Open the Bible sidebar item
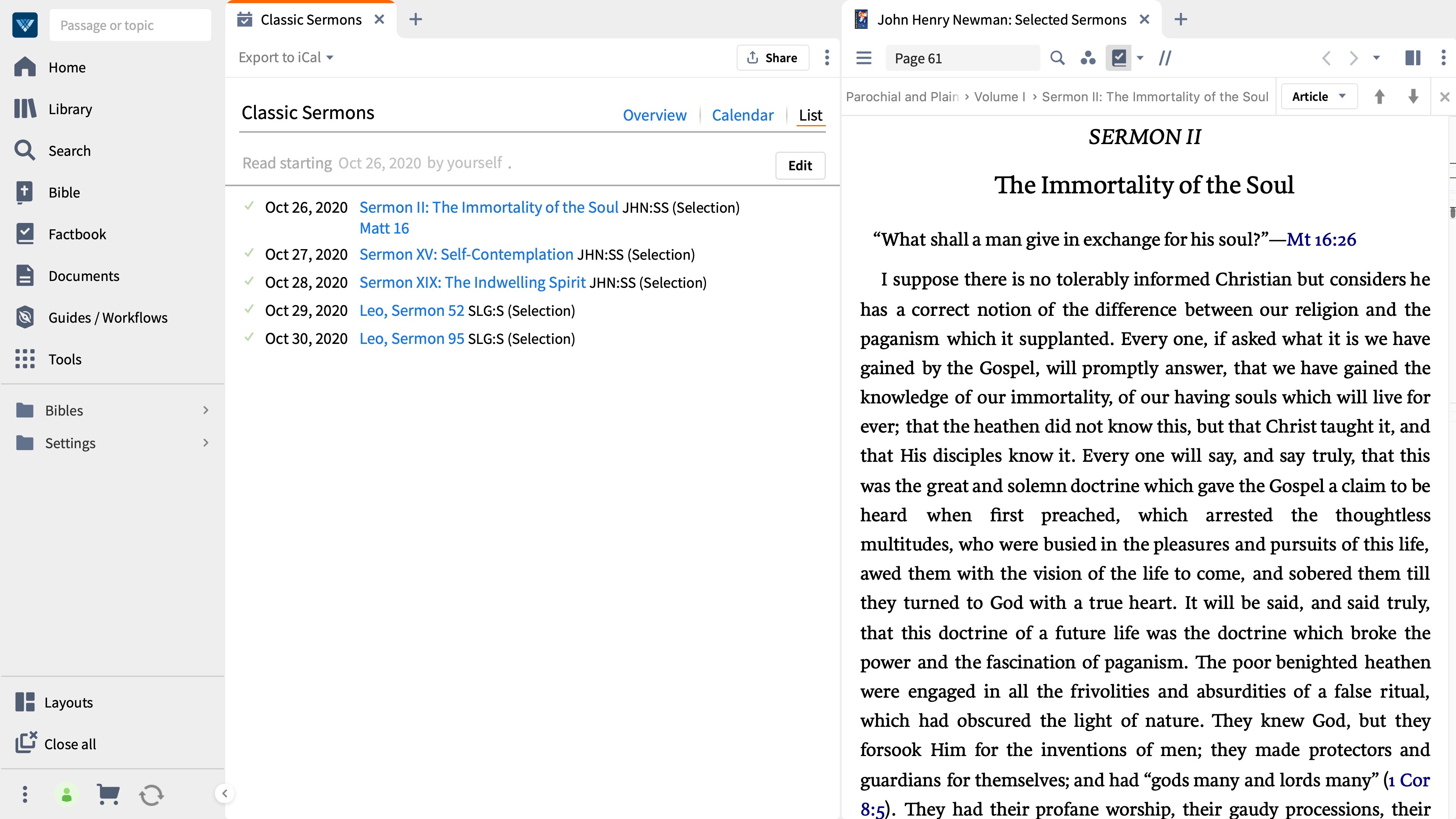 pos(47,192)
